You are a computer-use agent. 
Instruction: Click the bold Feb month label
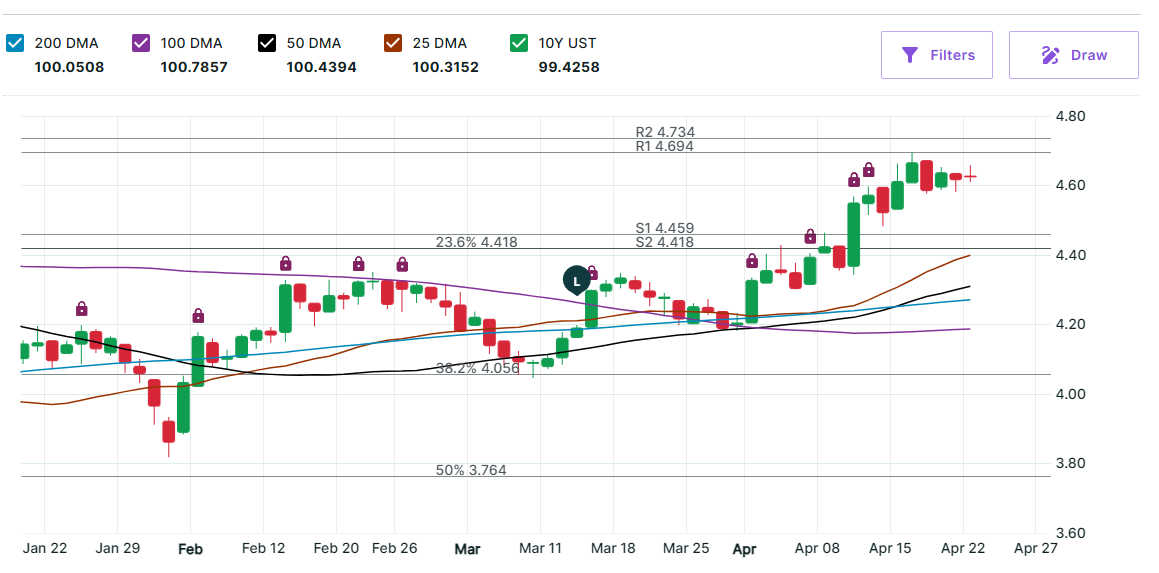[191, 549]
